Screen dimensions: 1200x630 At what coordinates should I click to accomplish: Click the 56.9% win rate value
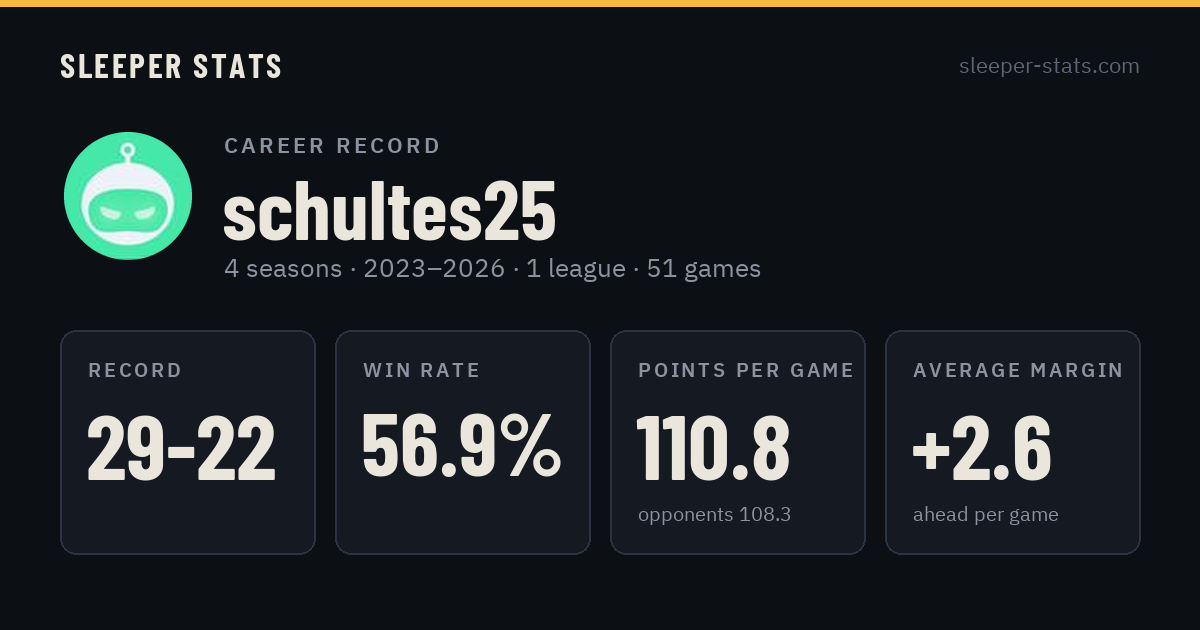tap(461, 447)
